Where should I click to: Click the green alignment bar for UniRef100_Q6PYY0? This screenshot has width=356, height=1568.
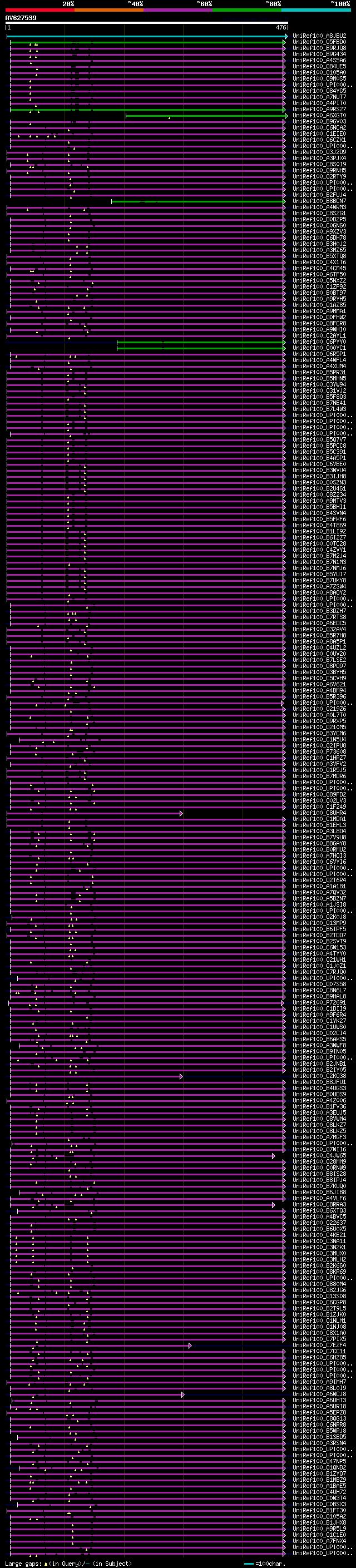tap(201, 342)
